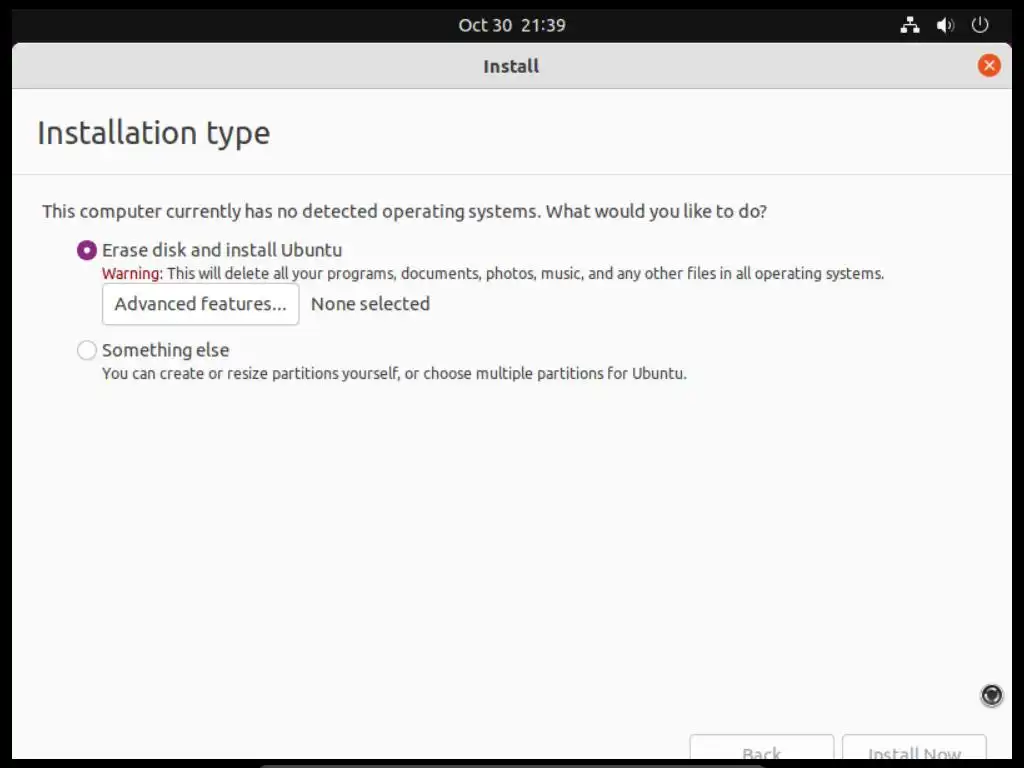Open the power menu icon
The width and height of the screenshot is (1024, 768).
pos(980,25)
